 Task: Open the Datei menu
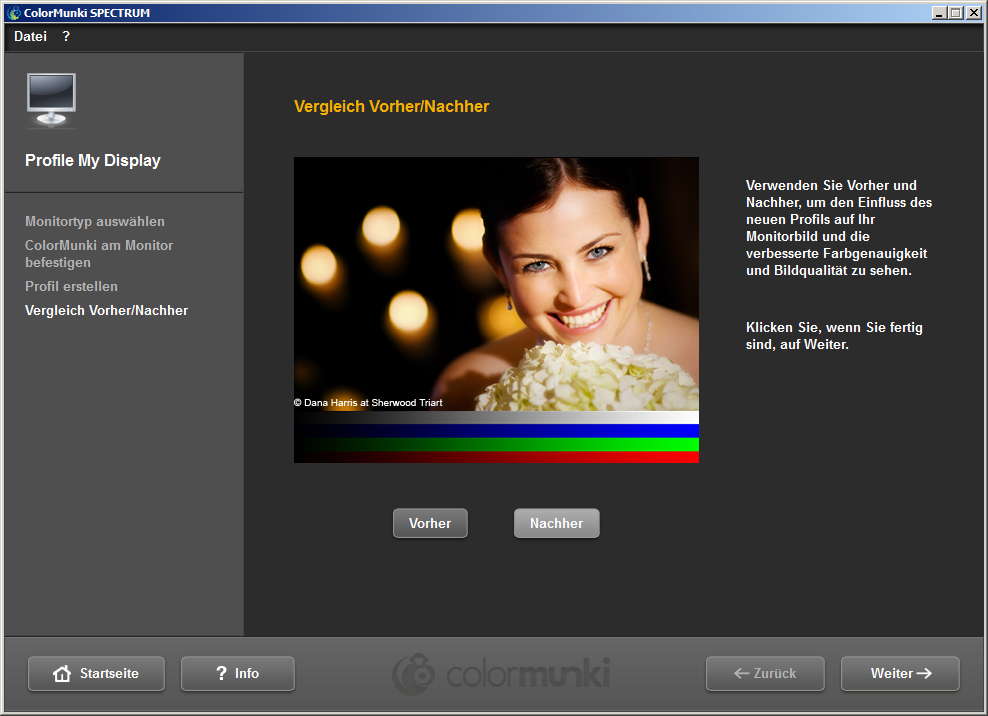30,37
